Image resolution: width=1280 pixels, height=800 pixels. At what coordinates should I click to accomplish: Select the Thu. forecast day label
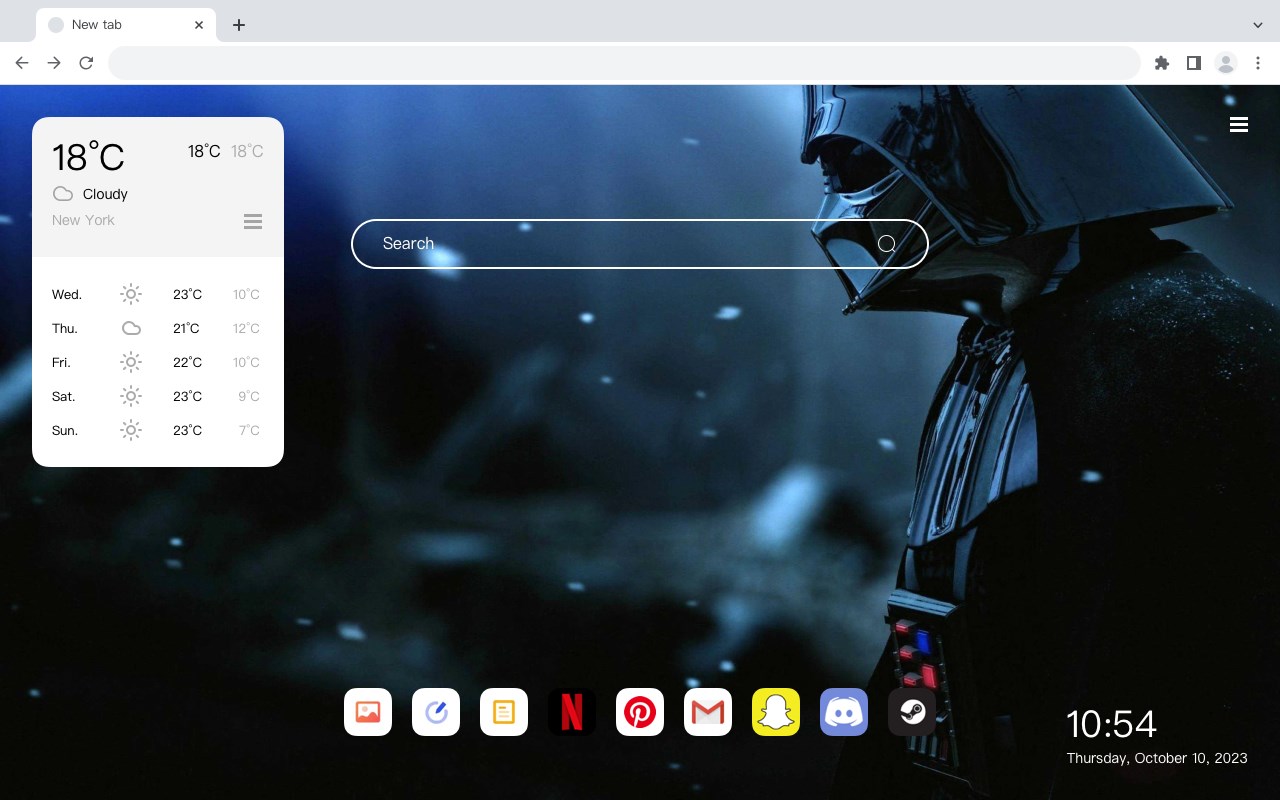[x=65, y=328]
